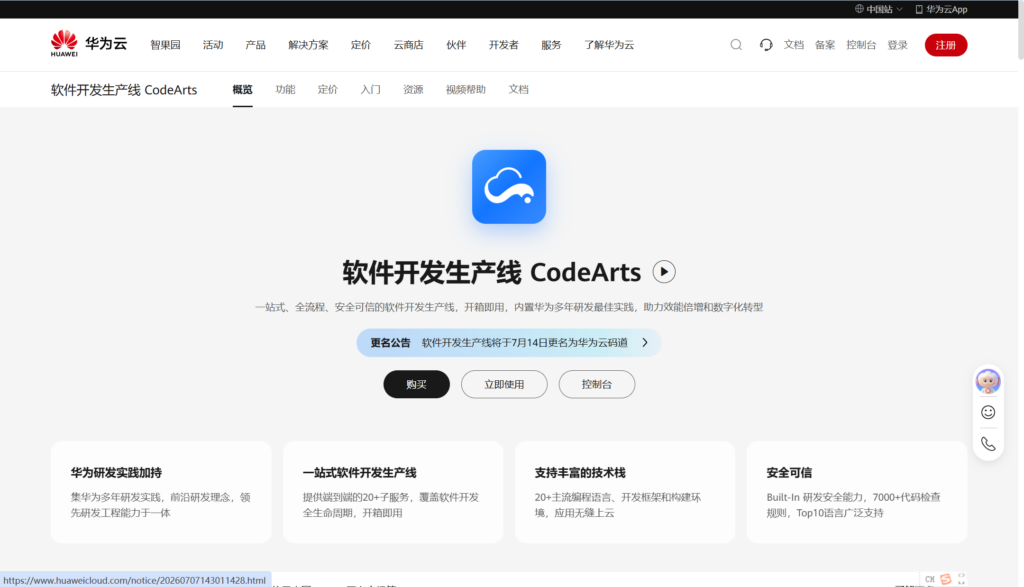Click the 立即使用 button
Image resolution: width=1024 pixels, height=587 pixels.
504,384
